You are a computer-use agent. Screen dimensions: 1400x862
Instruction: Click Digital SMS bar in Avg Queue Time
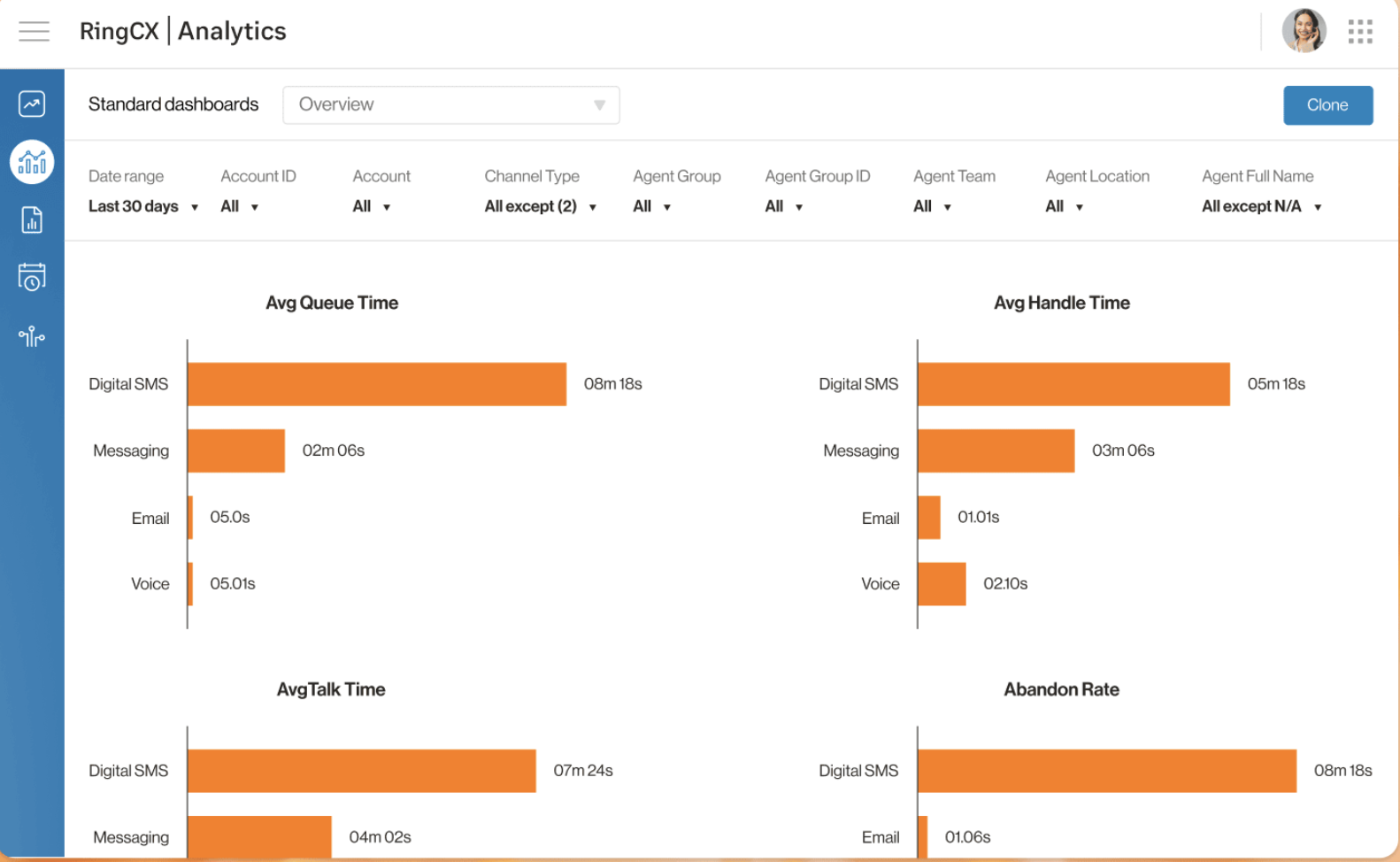tap(377, 384)
